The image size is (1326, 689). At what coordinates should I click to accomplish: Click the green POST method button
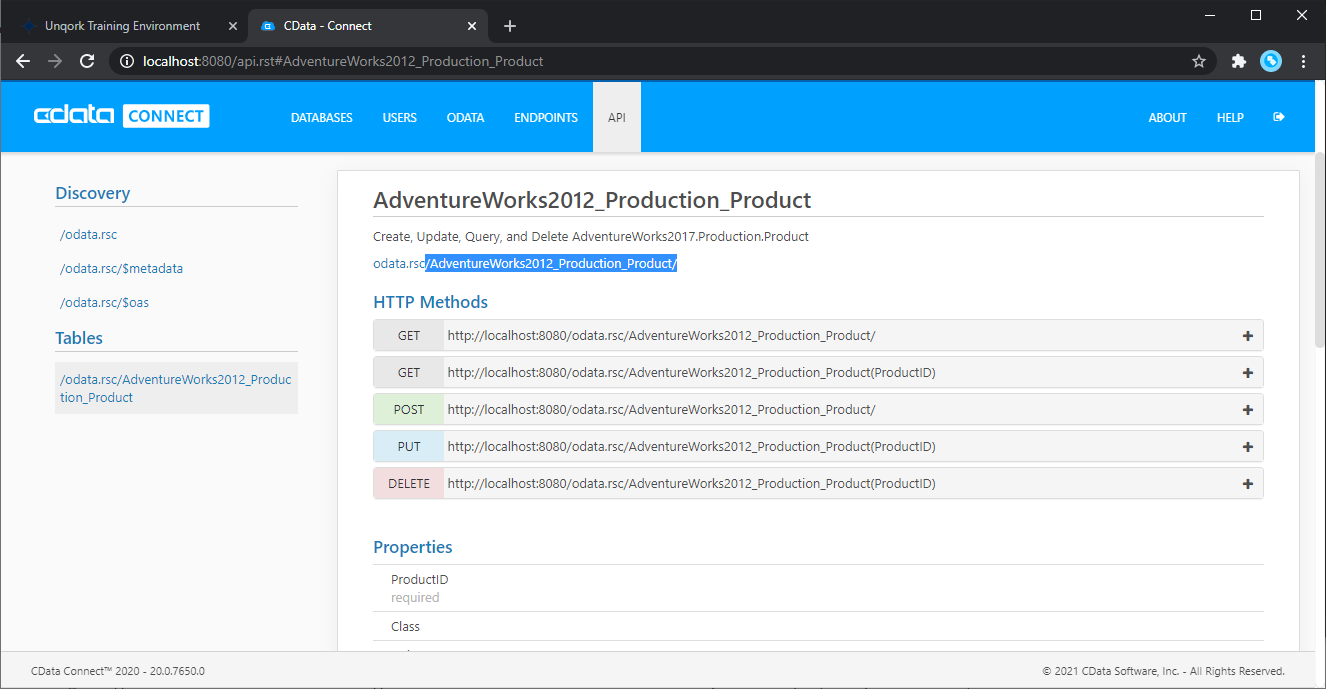click(x=409, y=410)
